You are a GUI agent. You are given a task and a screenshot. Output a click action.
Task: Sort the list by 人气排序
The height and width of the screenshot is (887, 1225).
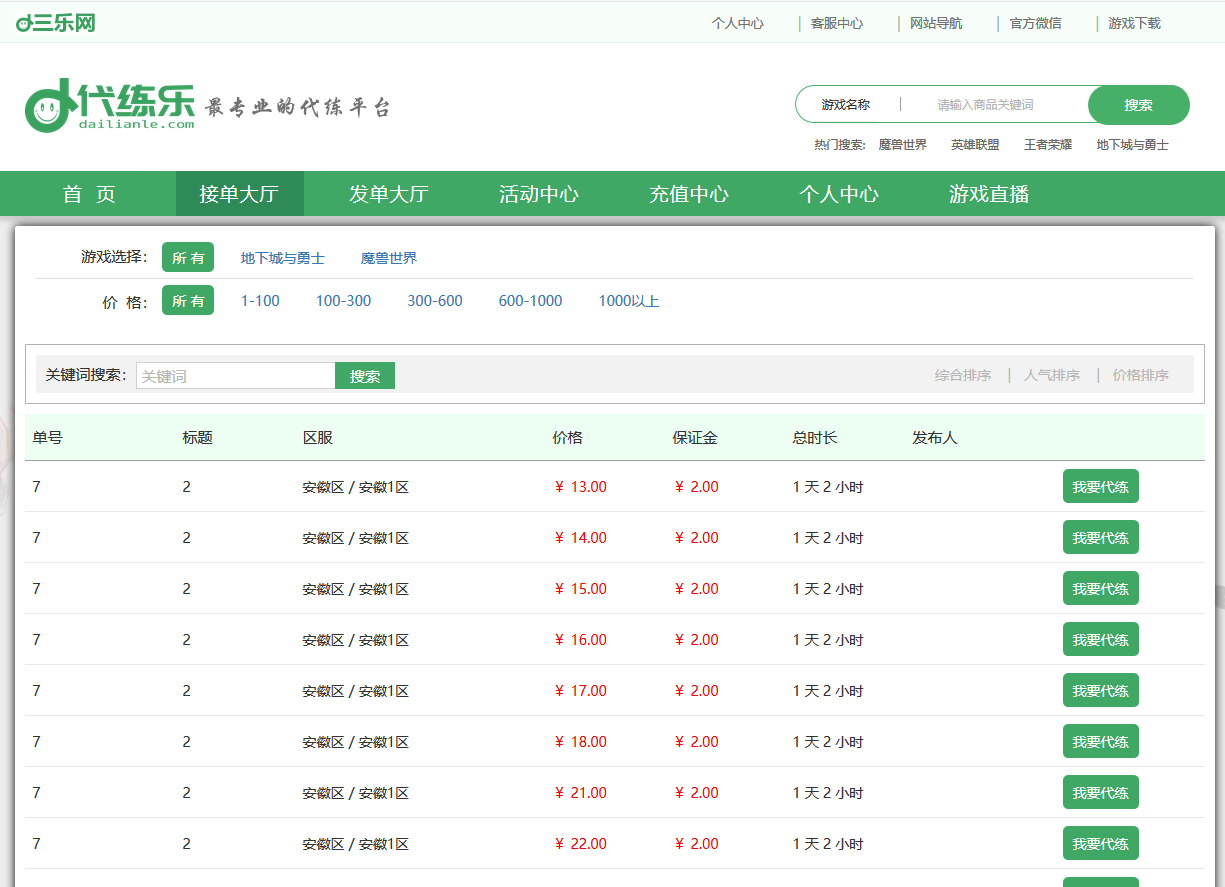pyautogui.click(x=1052, y=376)
